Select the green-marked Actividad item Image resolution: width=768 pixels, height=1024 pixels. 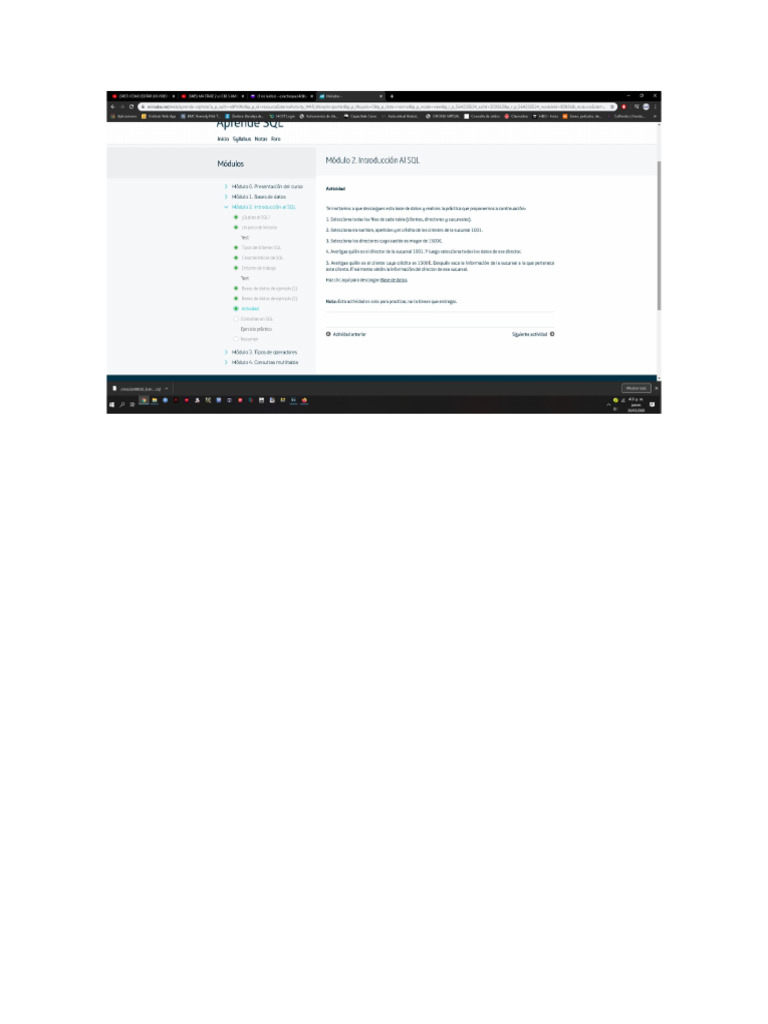pyautogui.click(x=247, y=308)
